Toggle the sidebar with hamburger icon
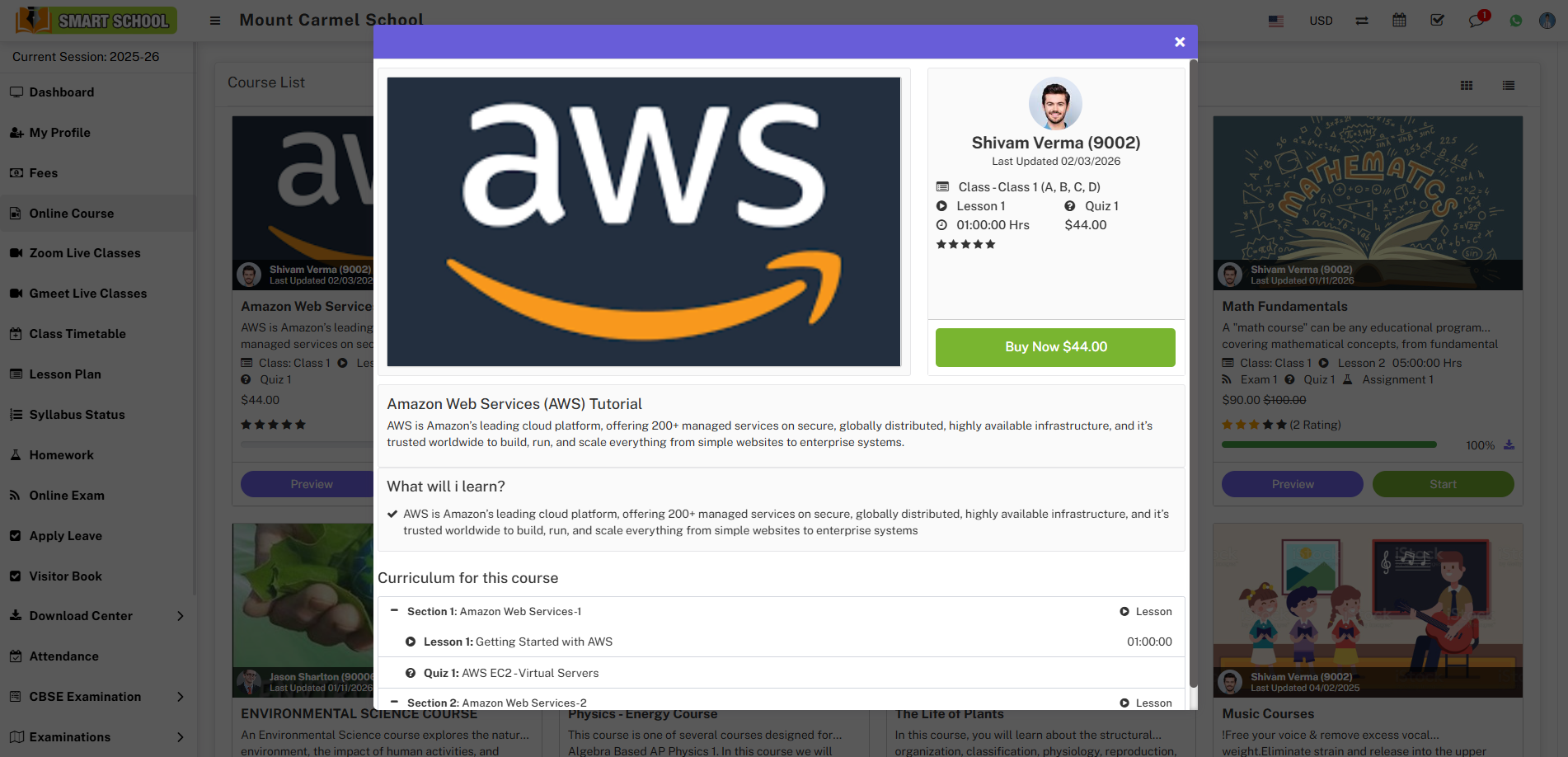Screen dimensions: 1568x757 click(x=215, y=21)
